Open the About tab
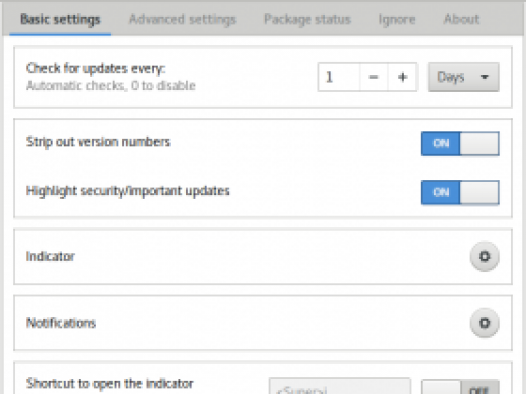Viewport: 526px width, 394px height. point(462,19)
